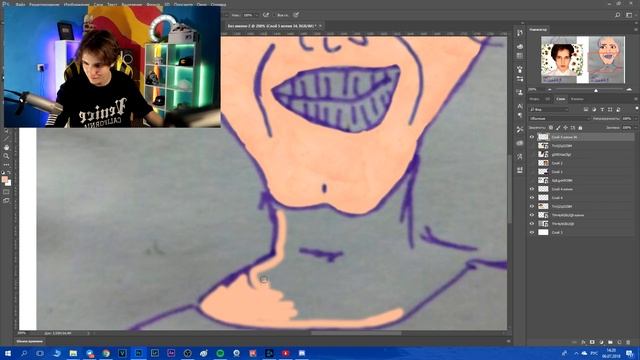Click the lock-all padlock icon
The height and width of the screenshot is (360, 640).
(x=580, y=128)
